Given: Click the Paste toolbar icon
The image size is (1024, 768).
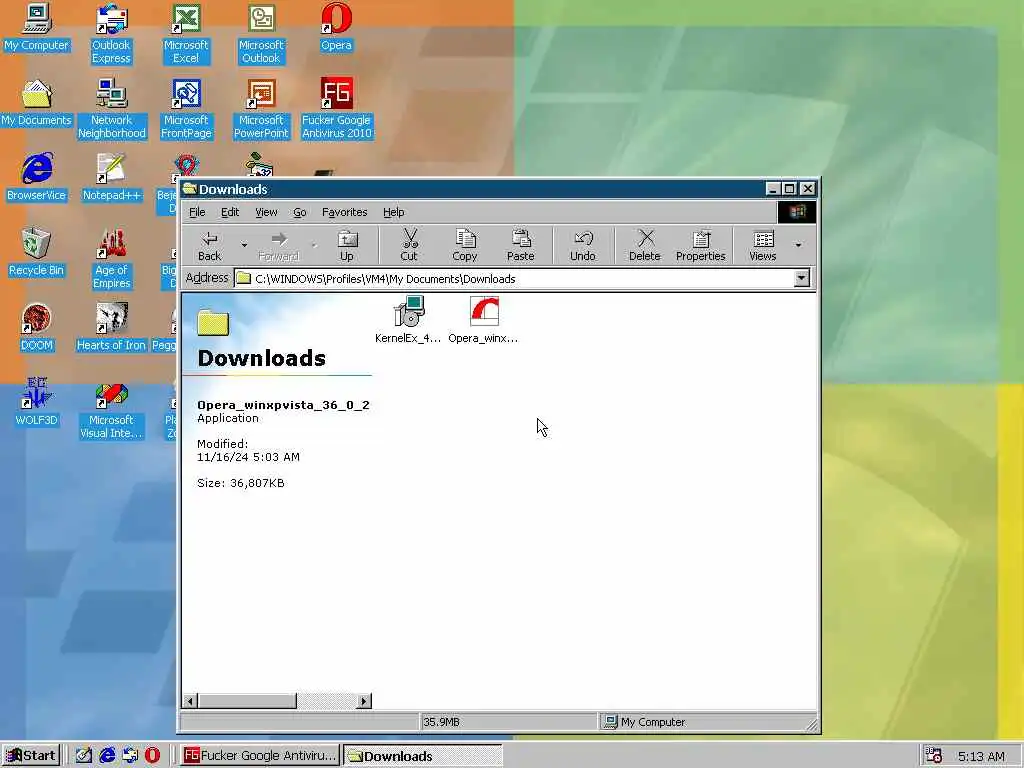Looking at the screenshot, I should coord(520,246).
